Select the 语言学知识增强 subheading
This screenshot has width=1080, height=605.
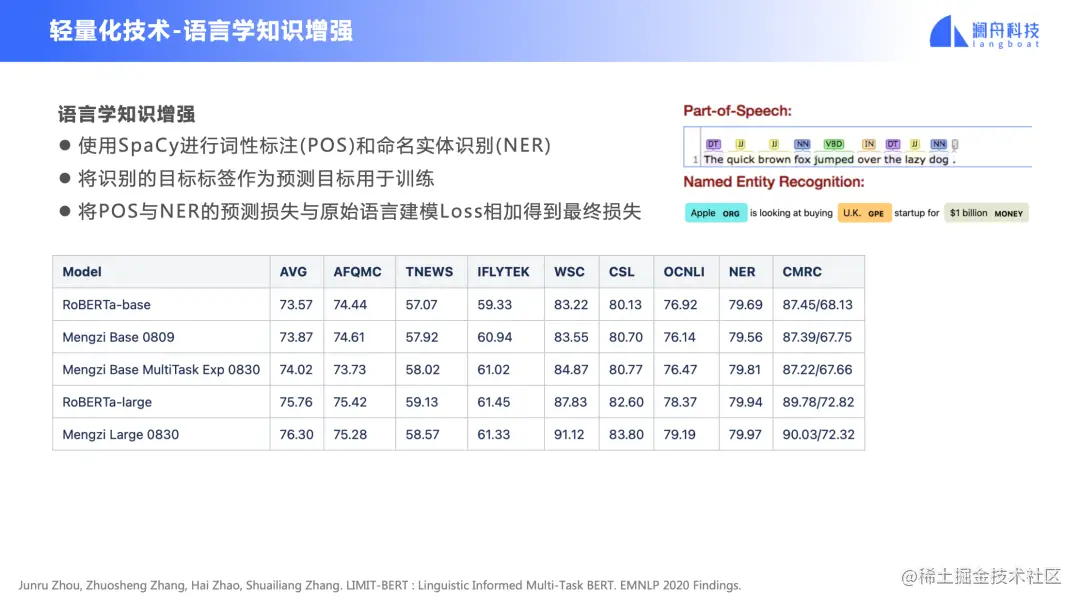tap(127, 114)
